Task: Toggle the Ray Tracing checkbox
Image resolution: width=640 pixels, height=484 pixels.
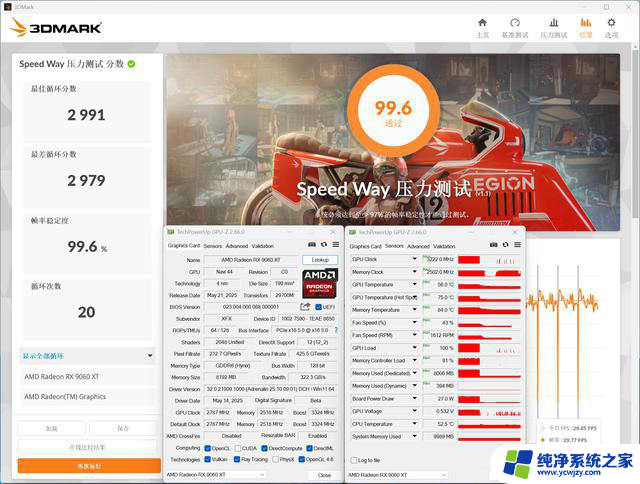Action: pyautogui.click(x=237, y=460)
